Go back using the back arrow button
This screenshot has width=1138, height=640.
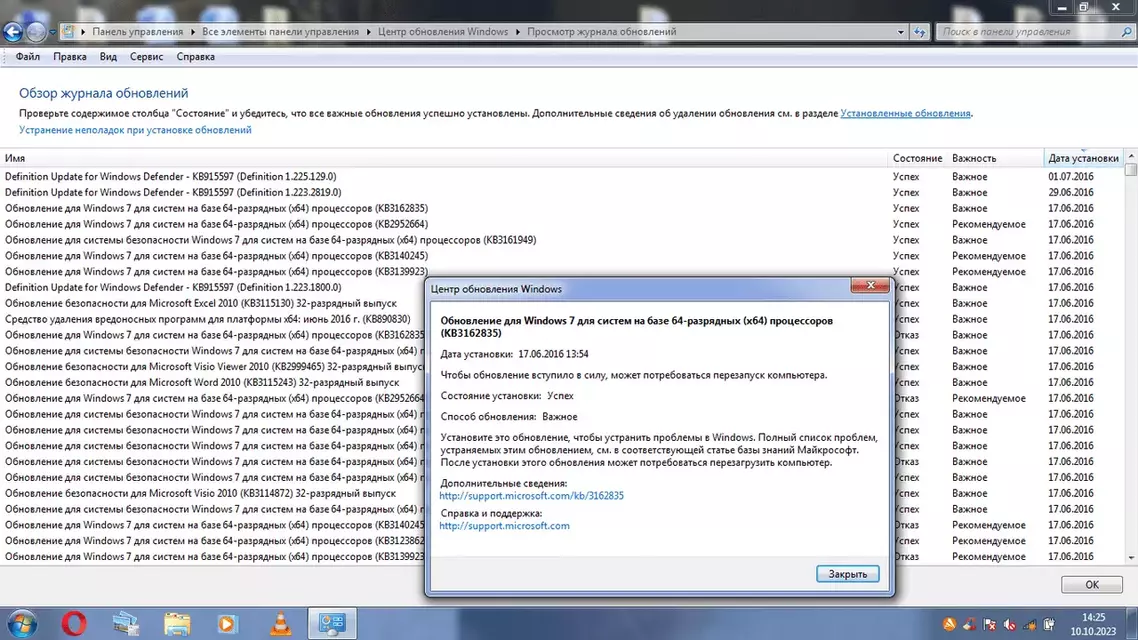13,32
